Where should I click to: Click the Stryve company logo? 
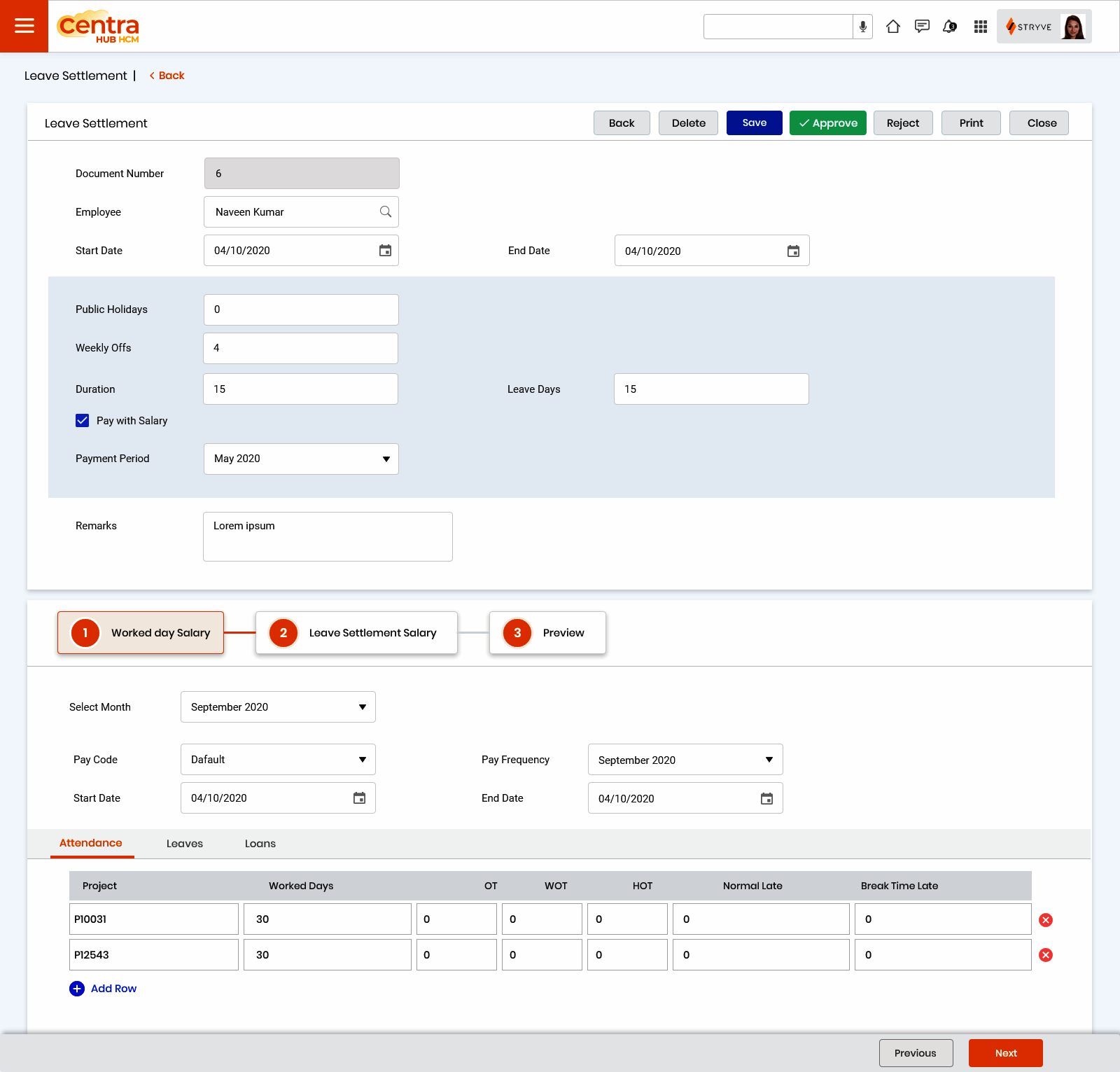(1029, 27)
